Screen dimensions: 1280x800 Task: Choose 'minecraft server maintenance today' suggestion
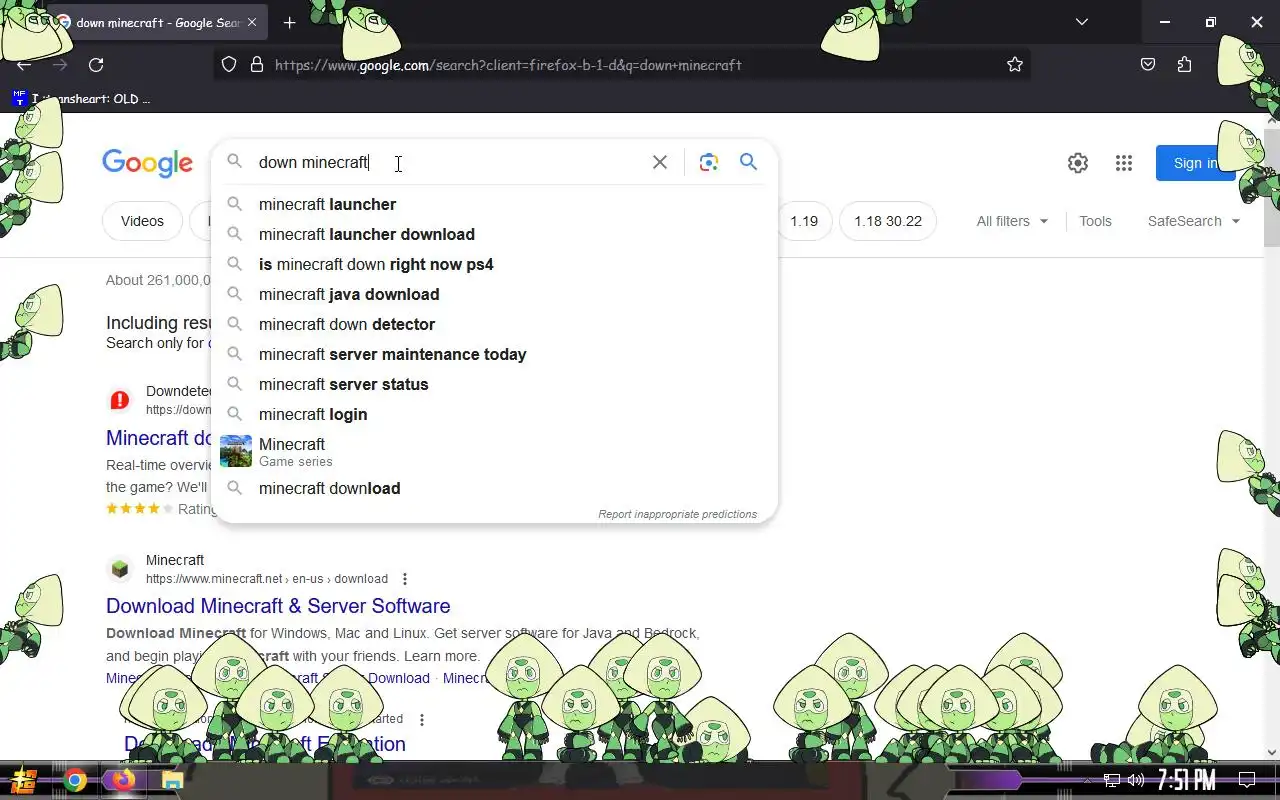pos(495,354)
